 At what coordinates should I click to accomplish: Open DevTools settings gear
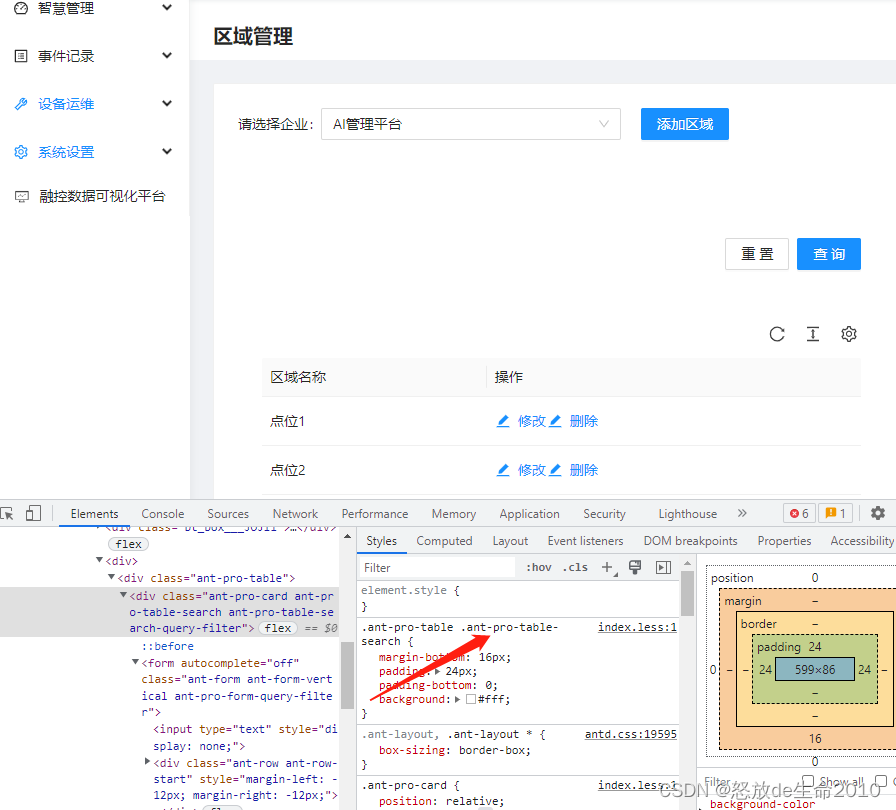coord(878,513)
